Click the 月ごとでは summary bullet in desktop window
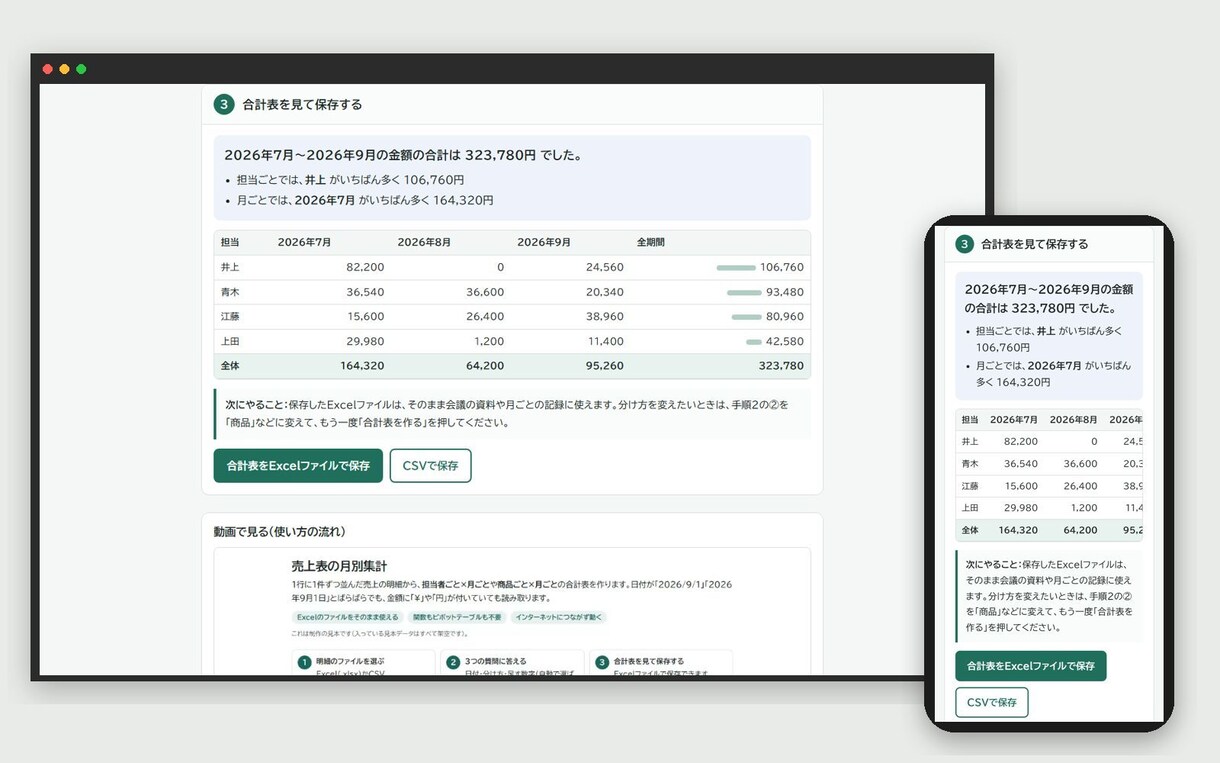Viewport: 1220px width, 763px height. coord(365,200)
